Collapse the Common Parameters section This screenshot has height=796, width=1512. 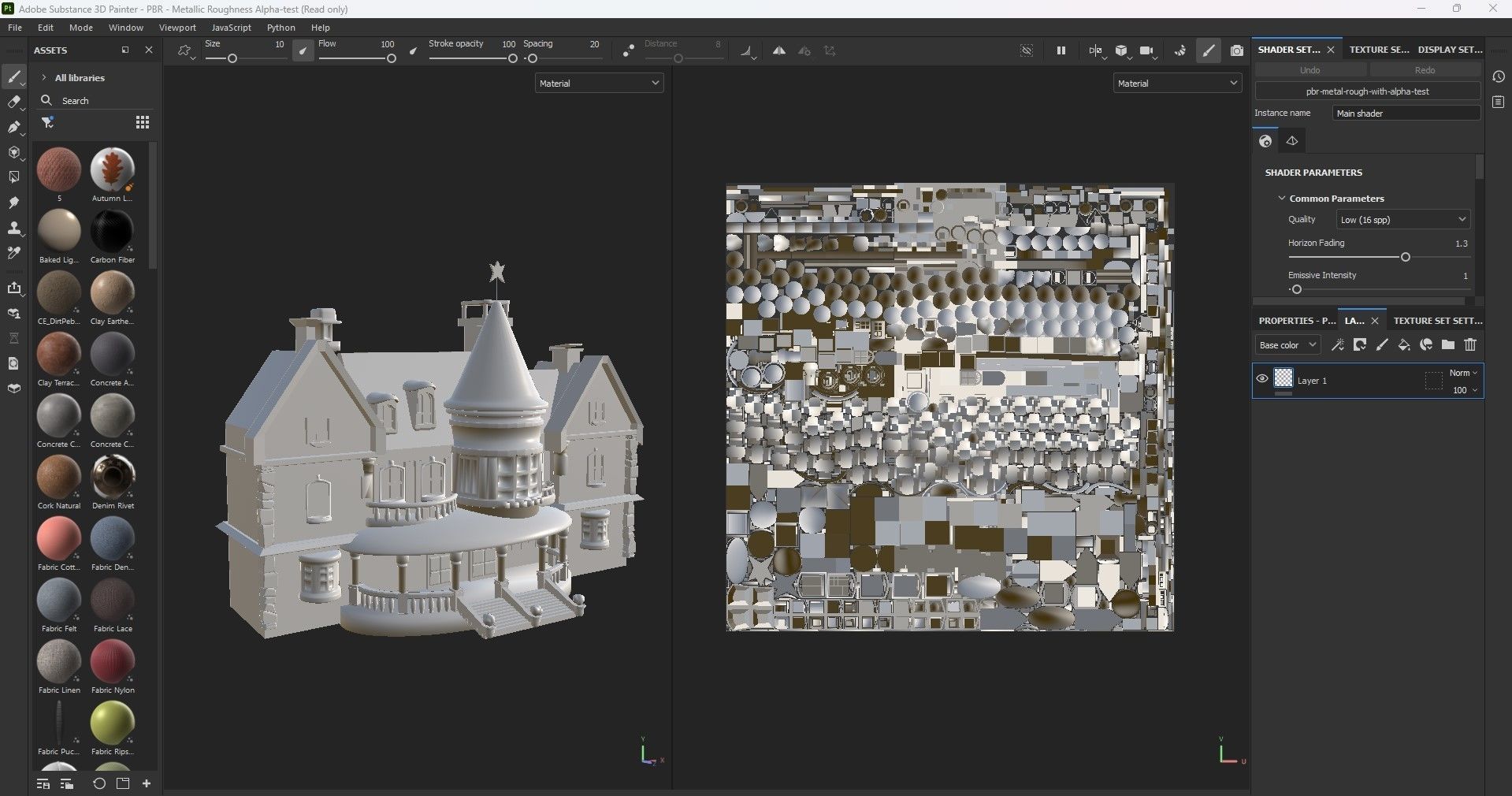(1282, 199)
